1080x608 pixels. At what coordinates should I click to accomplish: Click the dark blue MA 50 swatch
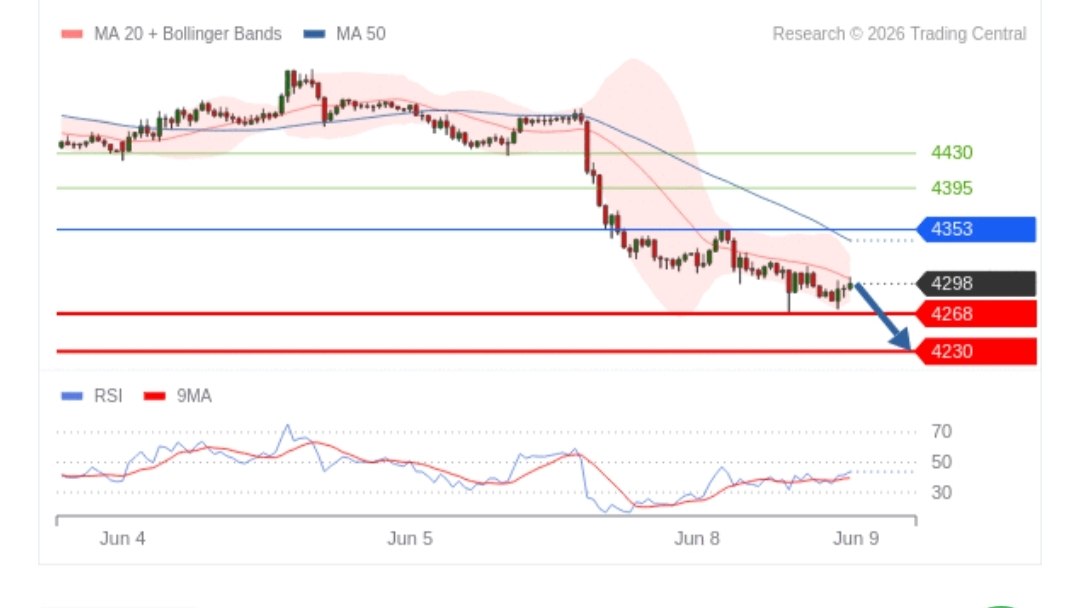[x=314, y=34]
